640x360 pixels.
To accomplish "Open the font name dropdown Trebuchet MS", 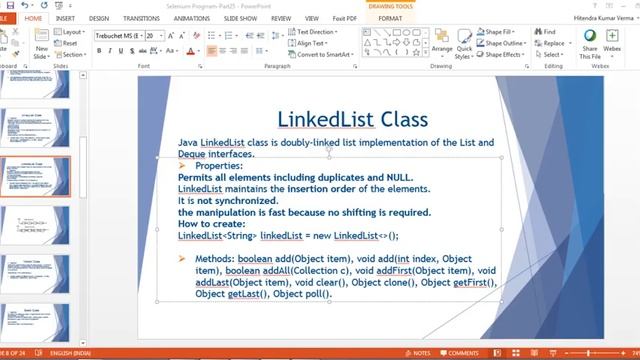I will (142, 36).
